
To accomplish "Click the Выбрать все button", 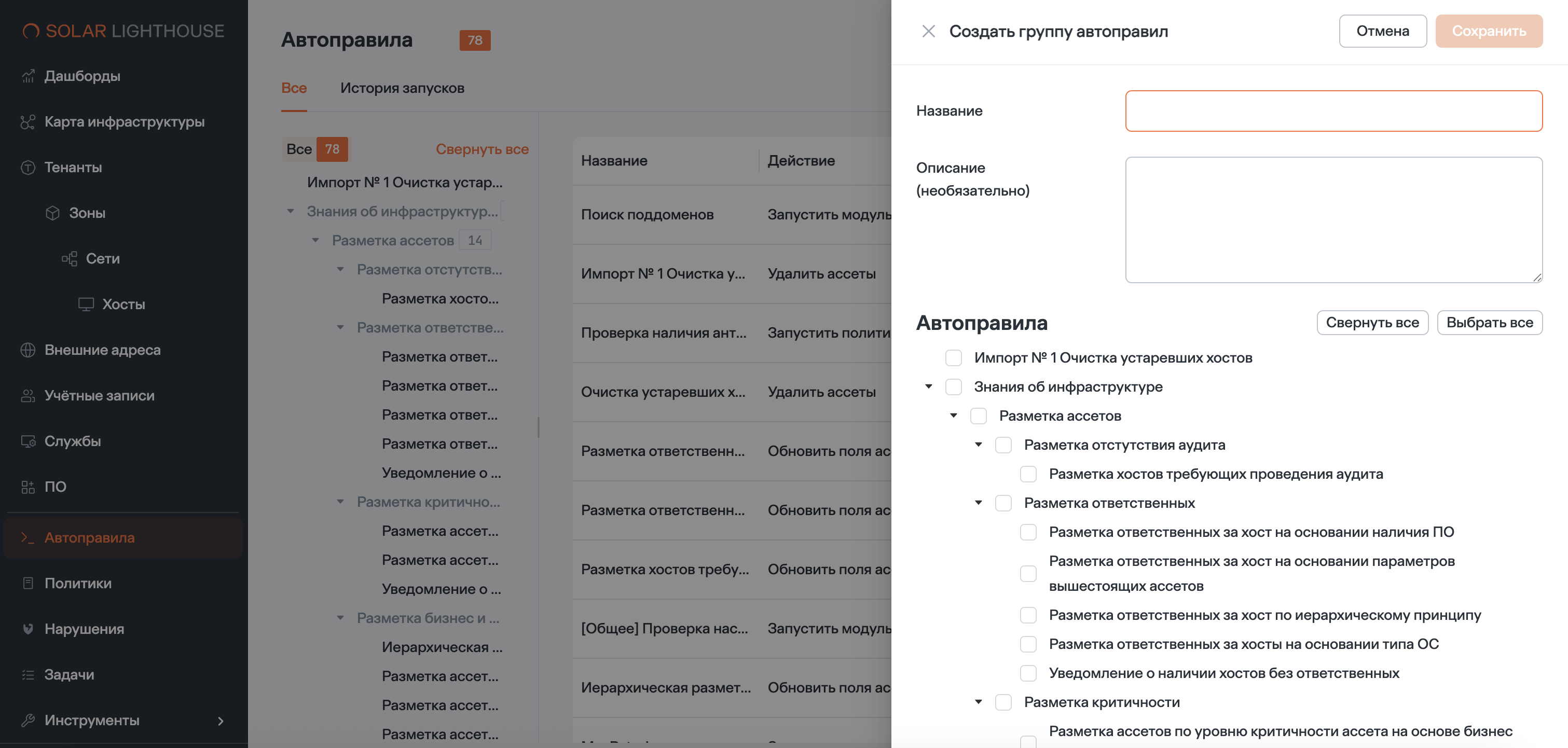I will [1490, 323].
